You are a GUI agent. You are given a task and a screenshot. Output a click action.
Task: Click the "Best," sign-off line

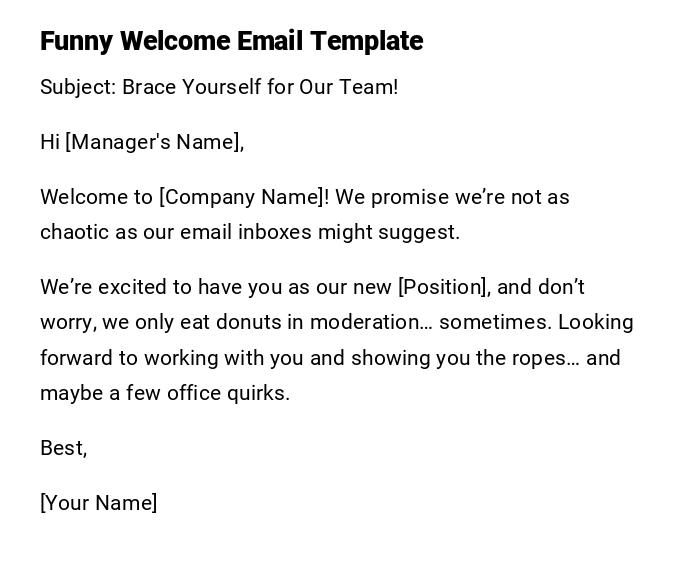pos(63,448)
